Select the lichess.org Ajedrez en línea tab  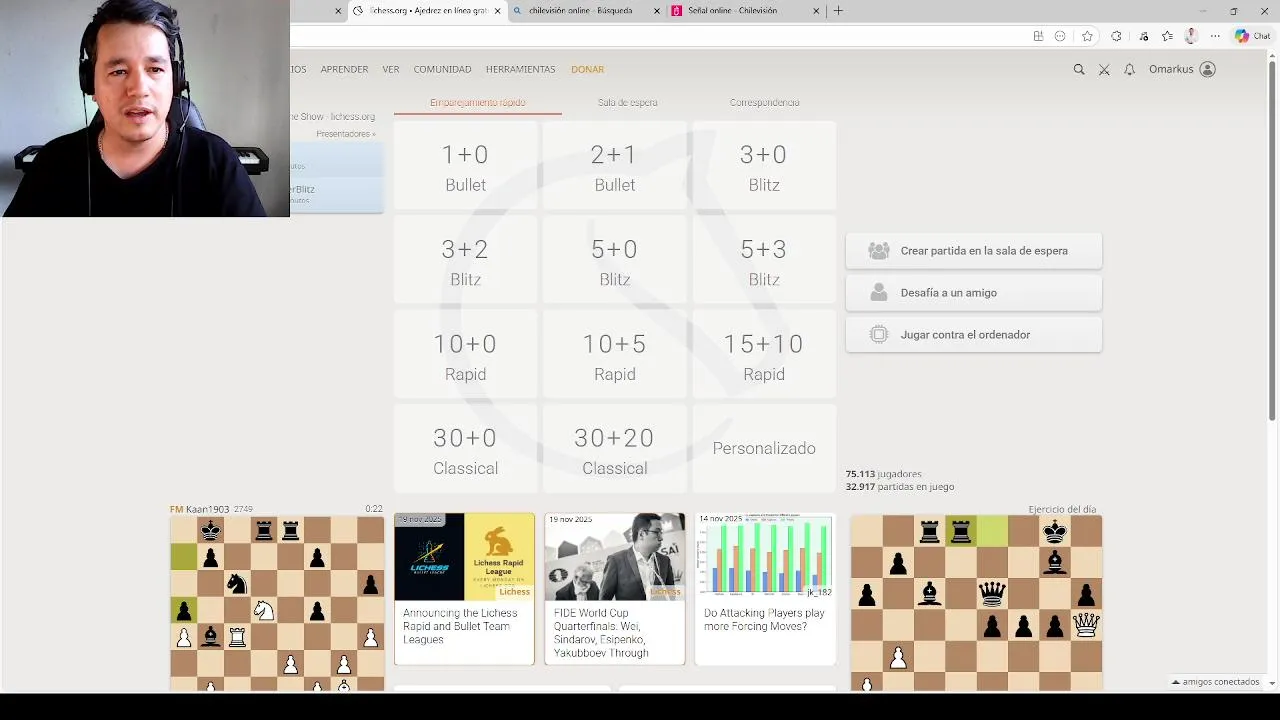(x=427, y=11)
